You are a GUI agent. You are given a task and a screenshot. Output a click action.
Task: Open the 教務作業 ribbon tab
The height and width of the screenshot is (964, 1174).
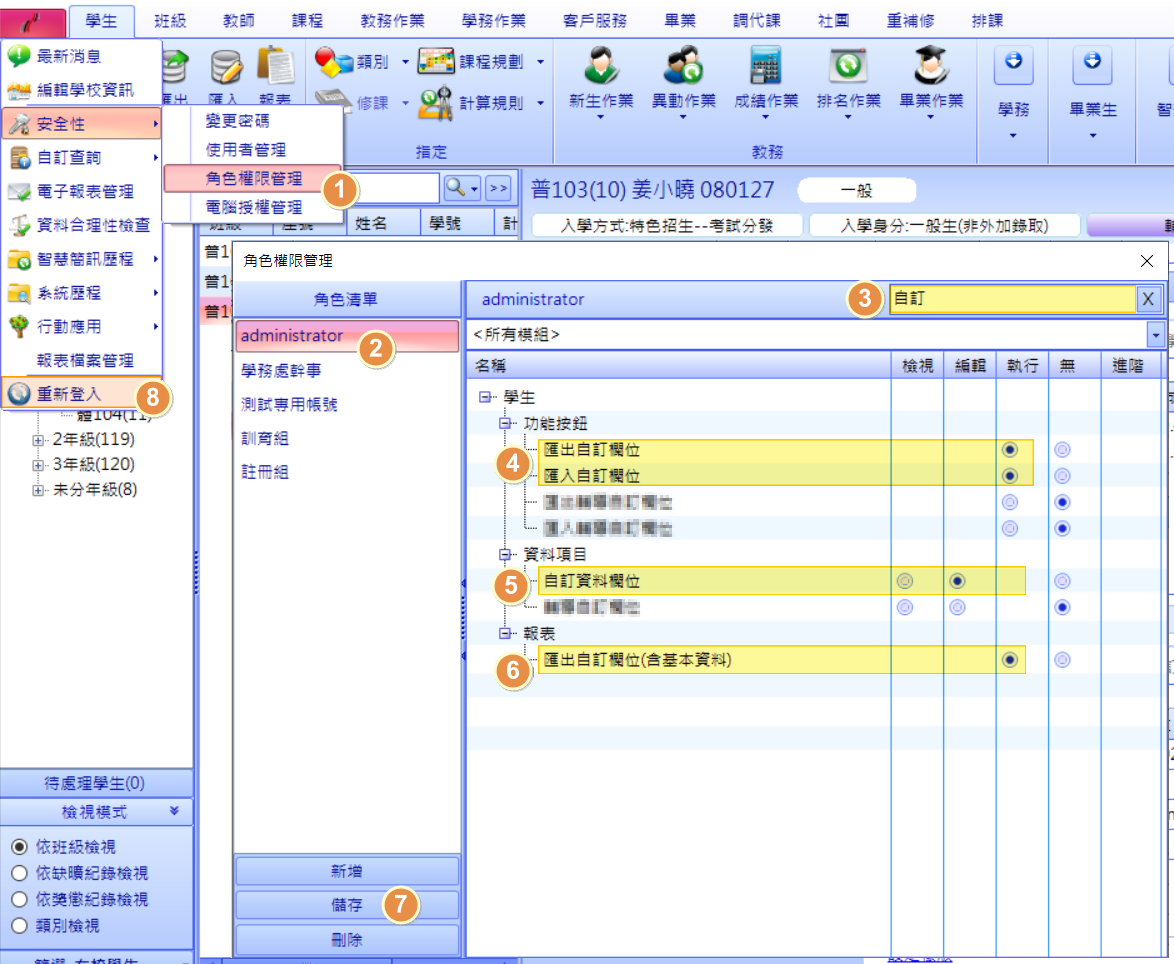[392, 21]
